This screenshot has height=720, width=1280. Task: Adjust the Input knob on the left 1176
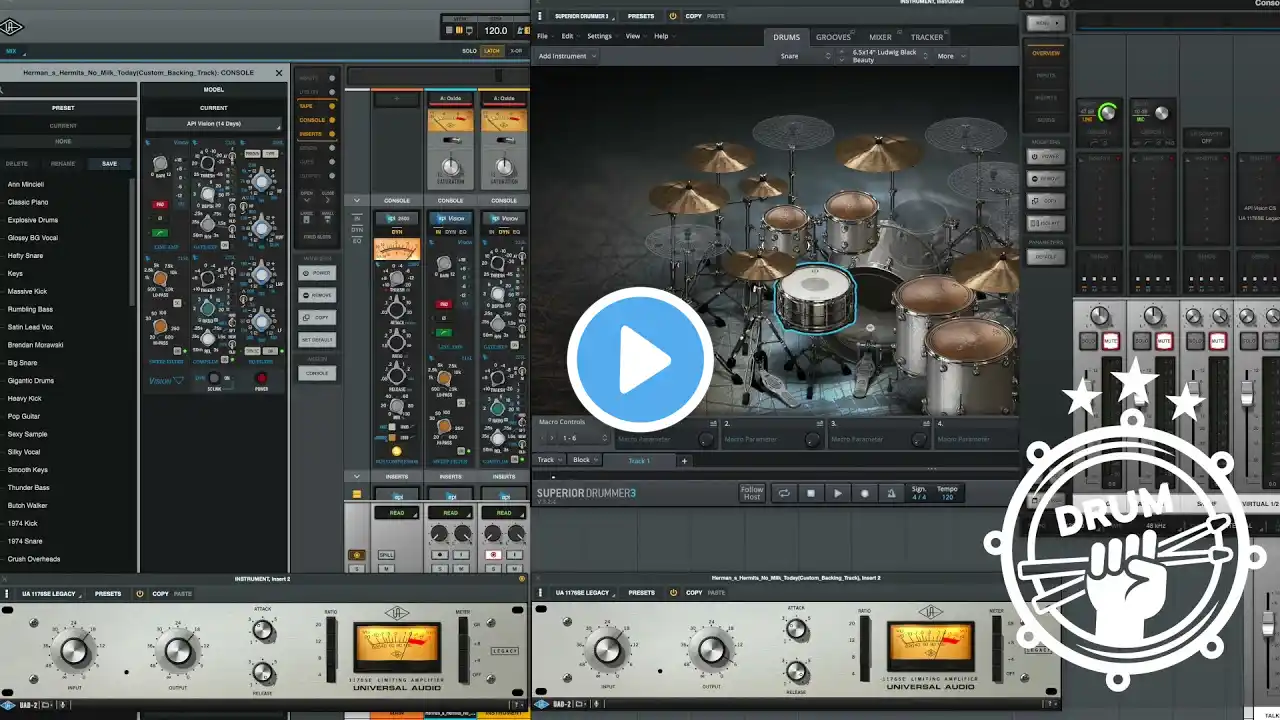point(74,651)
